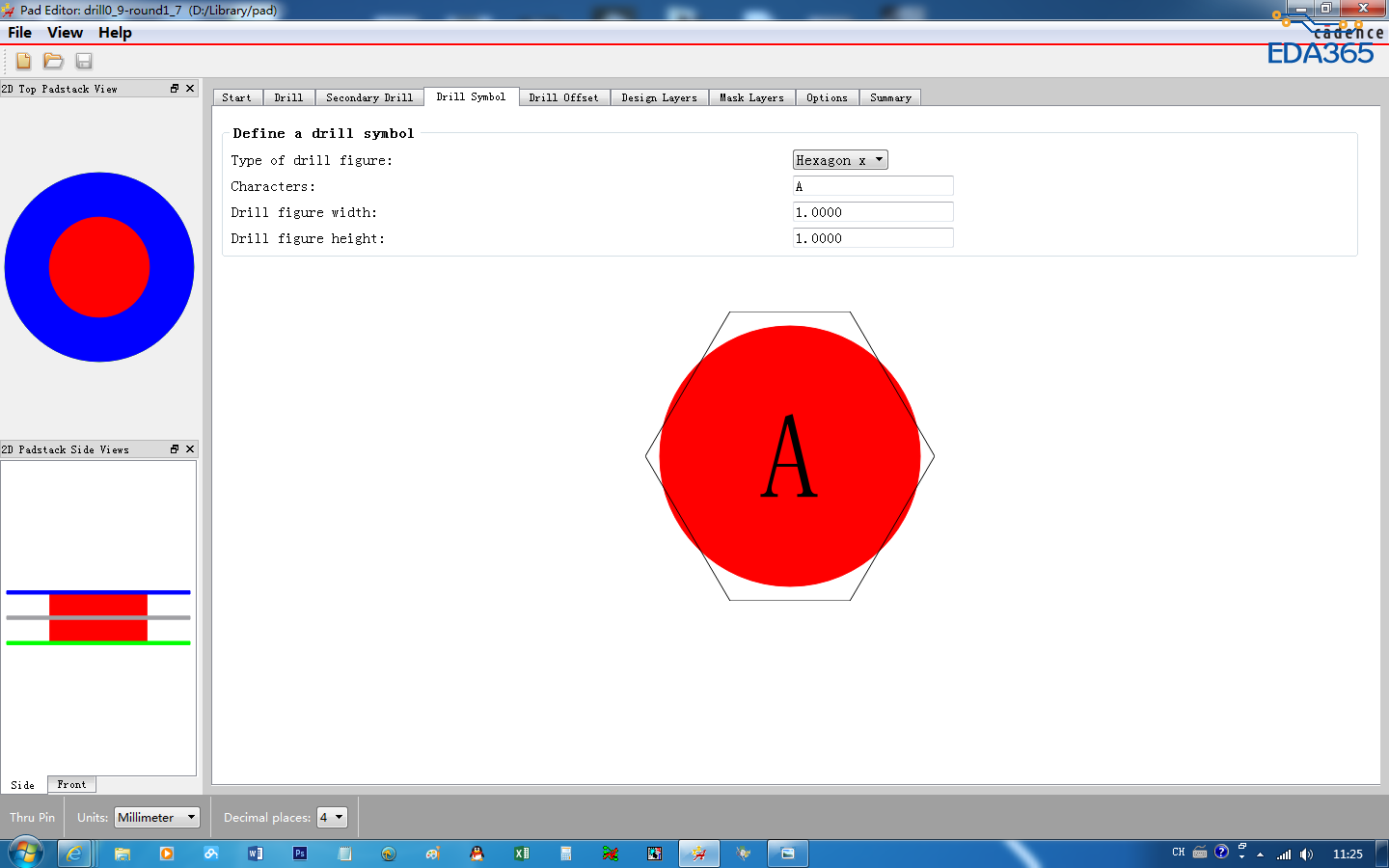Click the Save floppy disk toolbar icon

click(84, 61)
